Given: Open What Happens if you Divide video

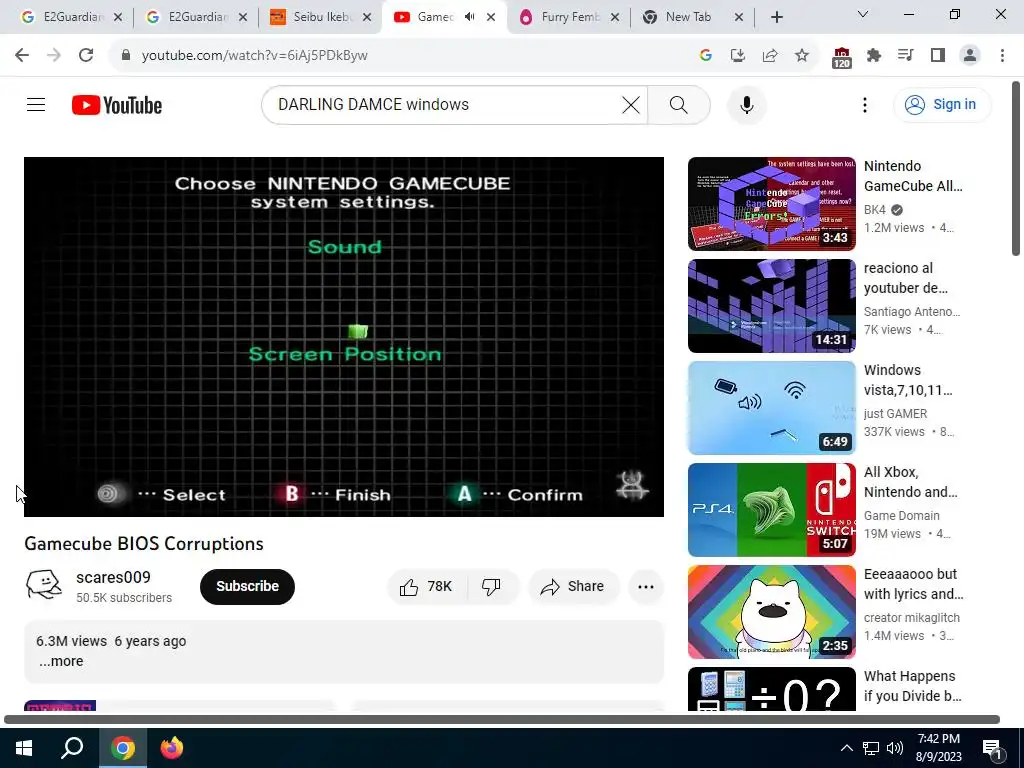Looking at the screenshot, I should point(771,688).
